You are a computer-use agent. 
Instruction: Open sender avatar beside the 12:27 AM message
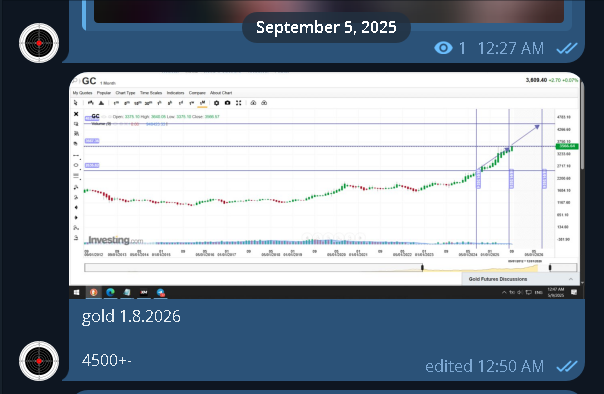pos(39,43)
